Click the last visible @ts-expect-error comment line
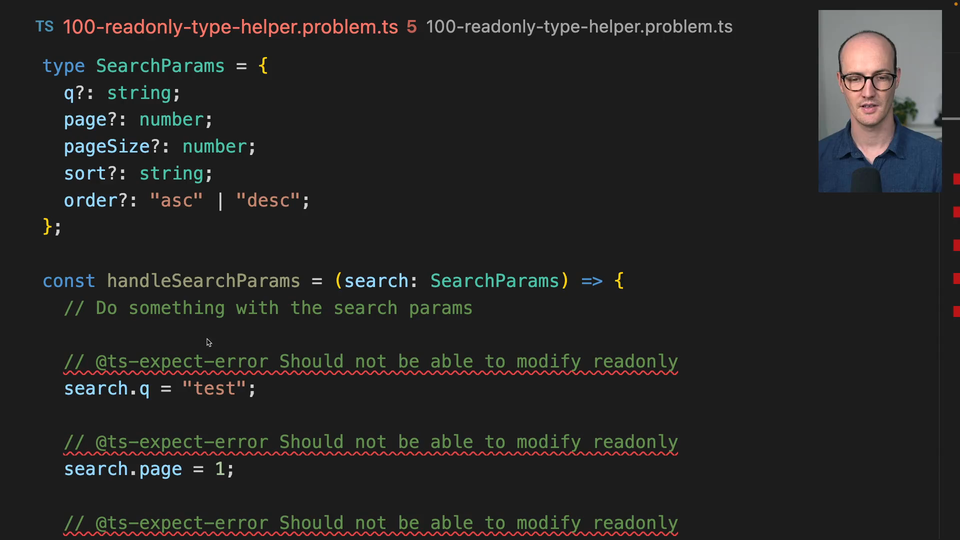Screen dimensions: 960x540 point(370,523)
